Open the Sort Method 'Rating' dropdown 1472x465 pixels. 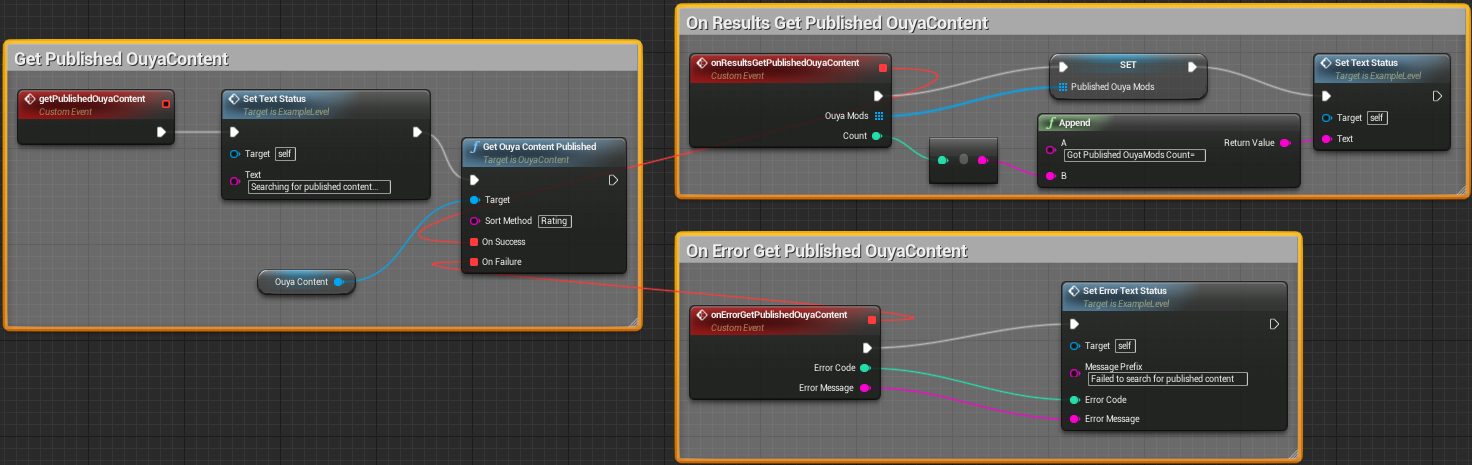556,221
